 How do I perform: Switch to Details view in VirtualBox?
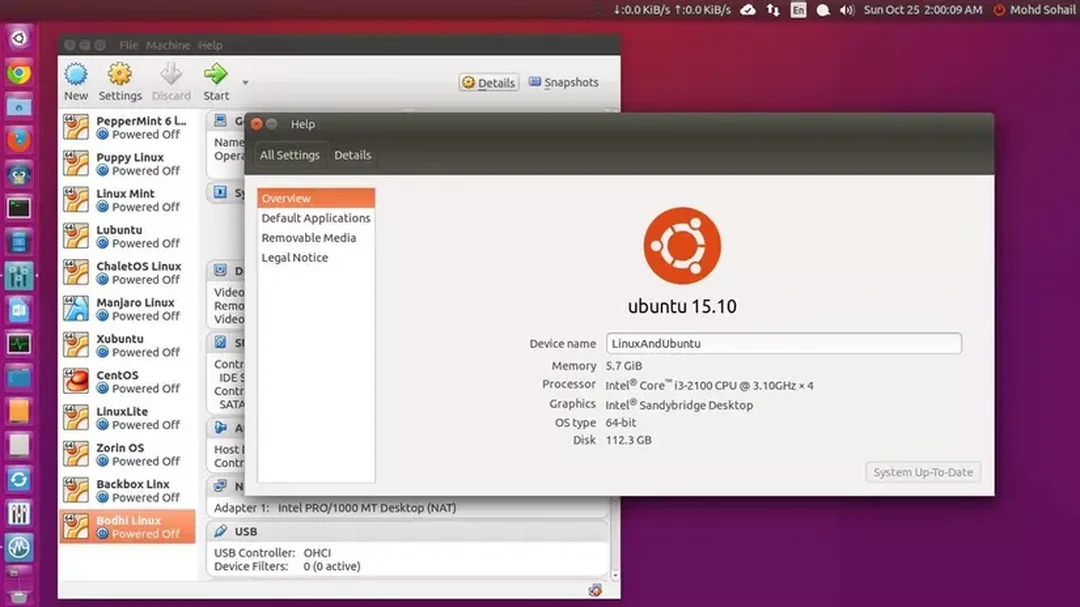tap(489, 83)
